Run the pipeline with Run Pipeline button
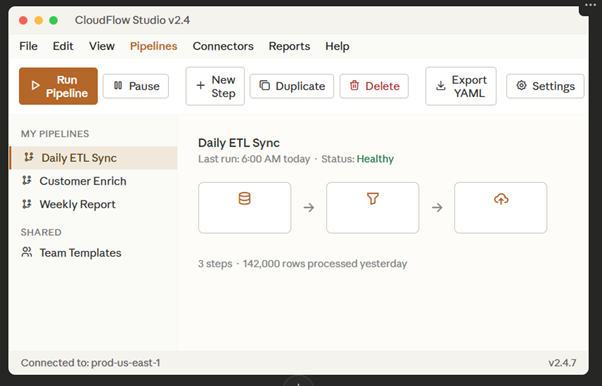602x386 pixels. (x=58, y=86)
